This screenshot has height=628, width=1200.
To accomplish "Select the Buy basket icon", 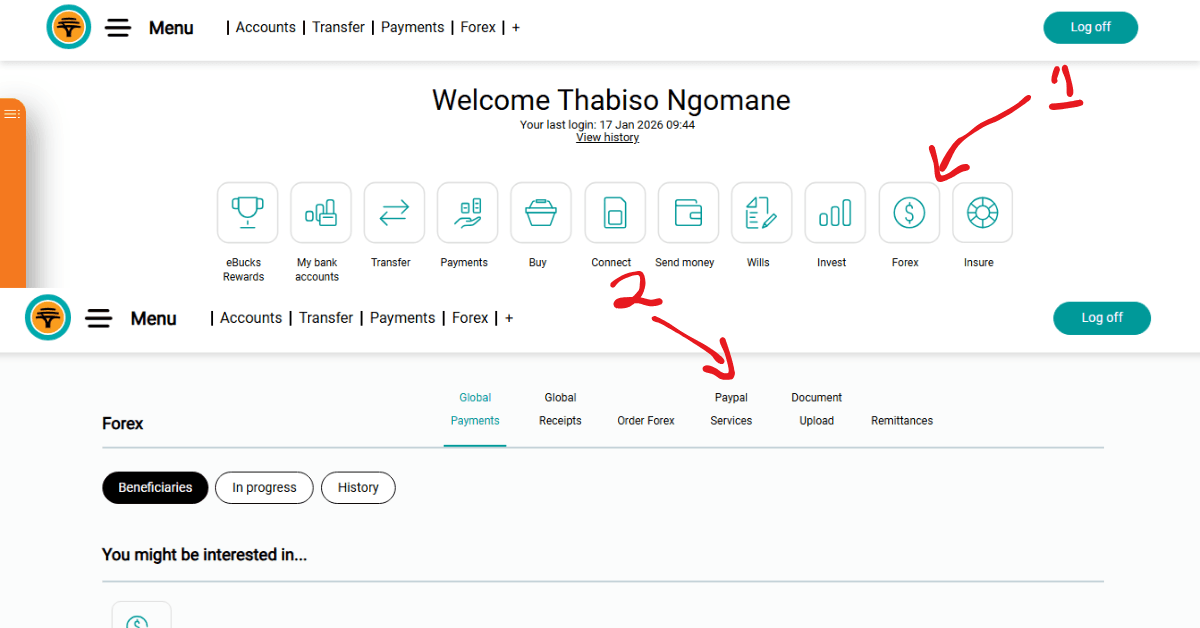I will point(541,212).
